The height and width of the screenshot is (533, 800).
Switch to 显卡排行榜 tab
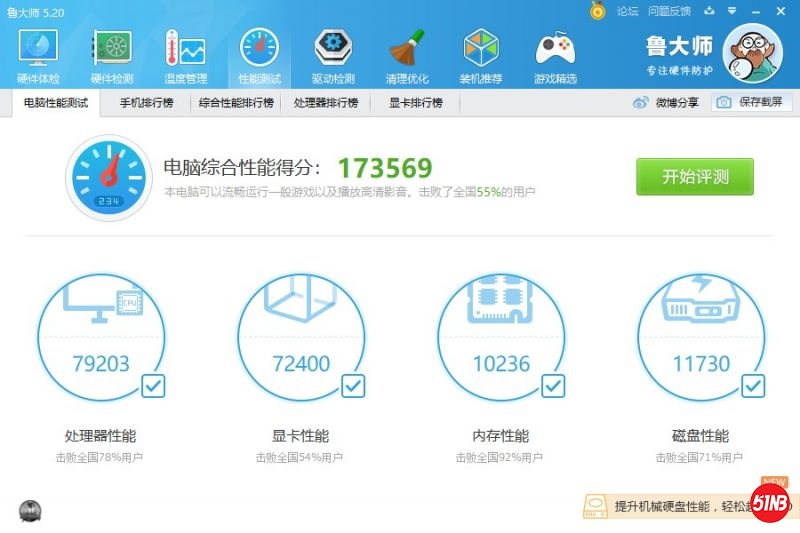415,103
